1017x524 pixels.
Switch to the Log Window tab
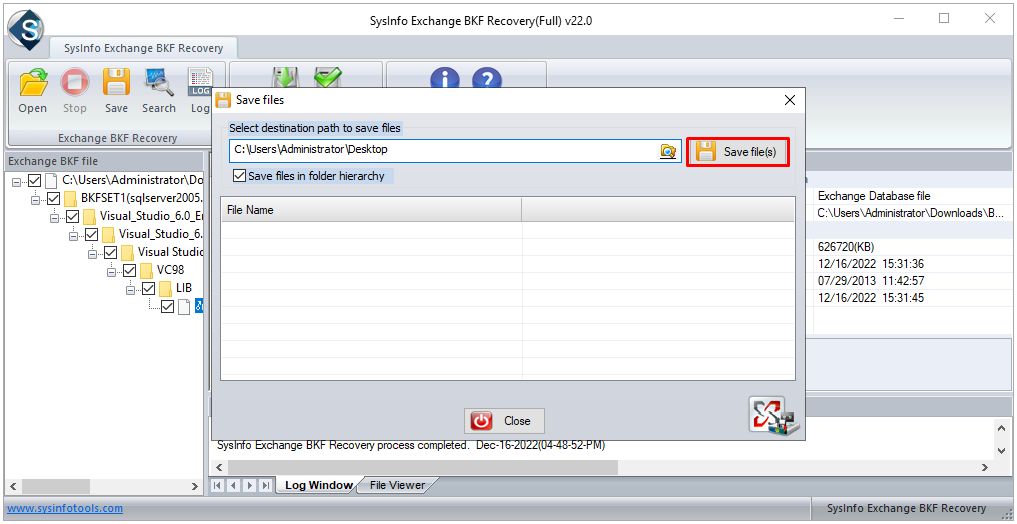pyautogui.click(x=318, y=485)
